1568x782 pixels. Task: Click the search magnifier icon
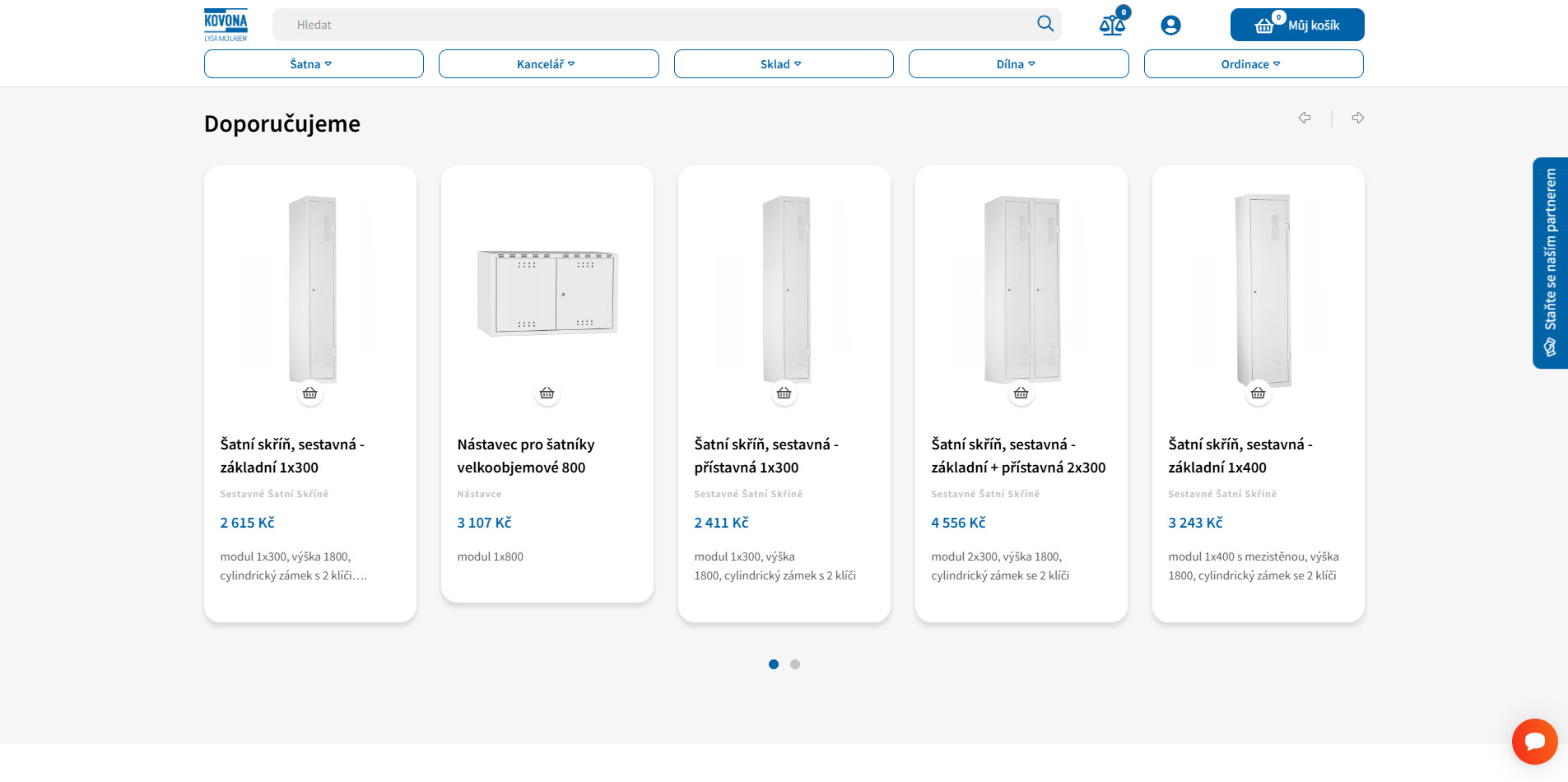tap(1045, 24)
